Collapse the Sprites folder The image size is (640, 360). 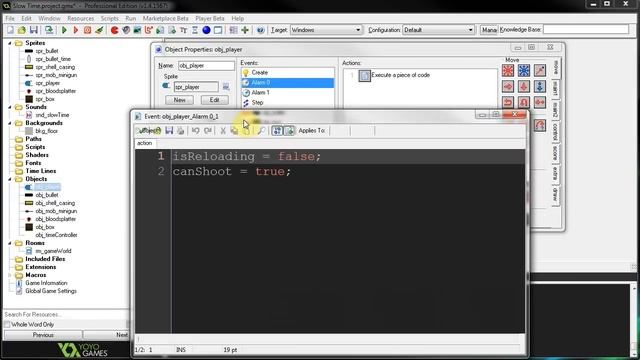click(x=10, y=43)
